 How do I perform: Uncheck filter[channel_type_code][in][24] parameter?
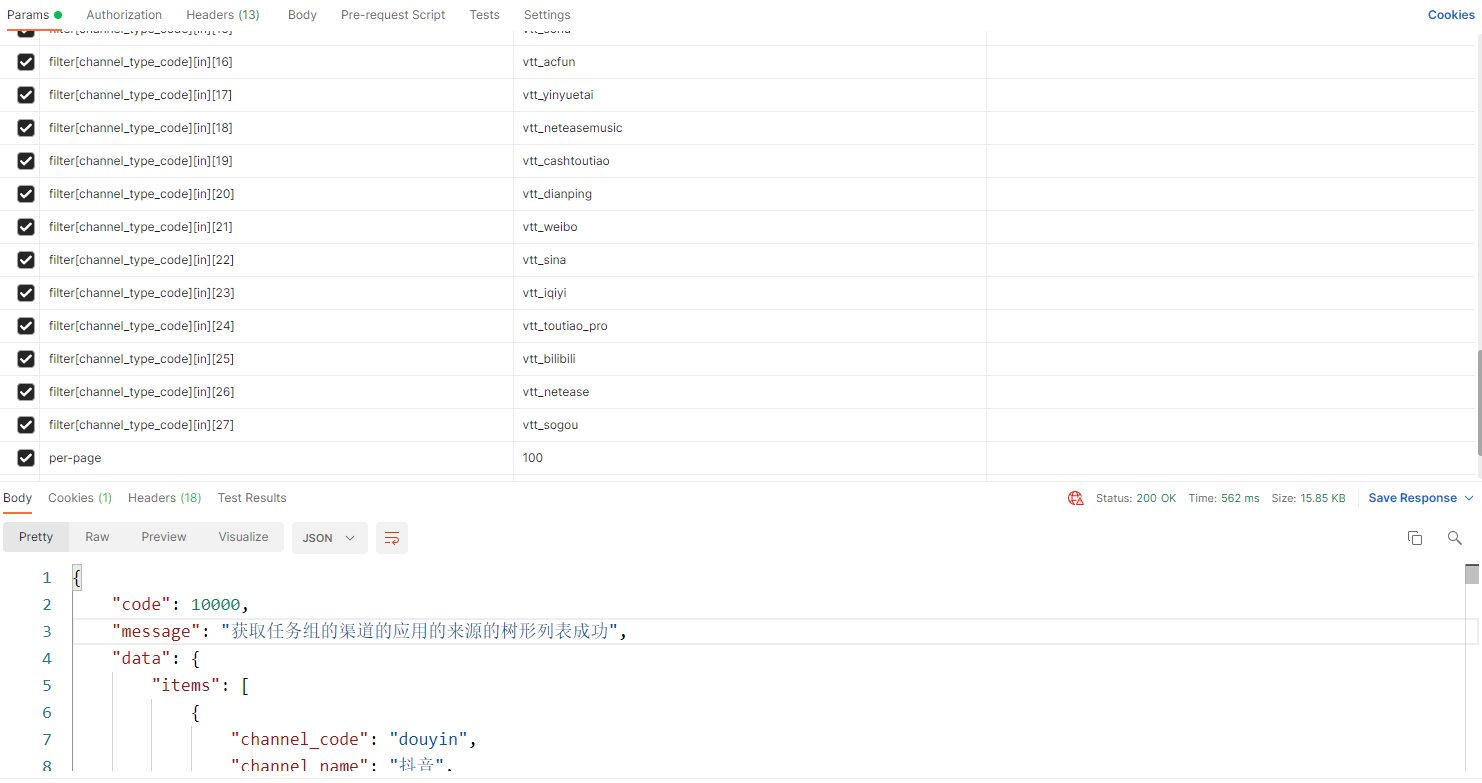(26, 326)
